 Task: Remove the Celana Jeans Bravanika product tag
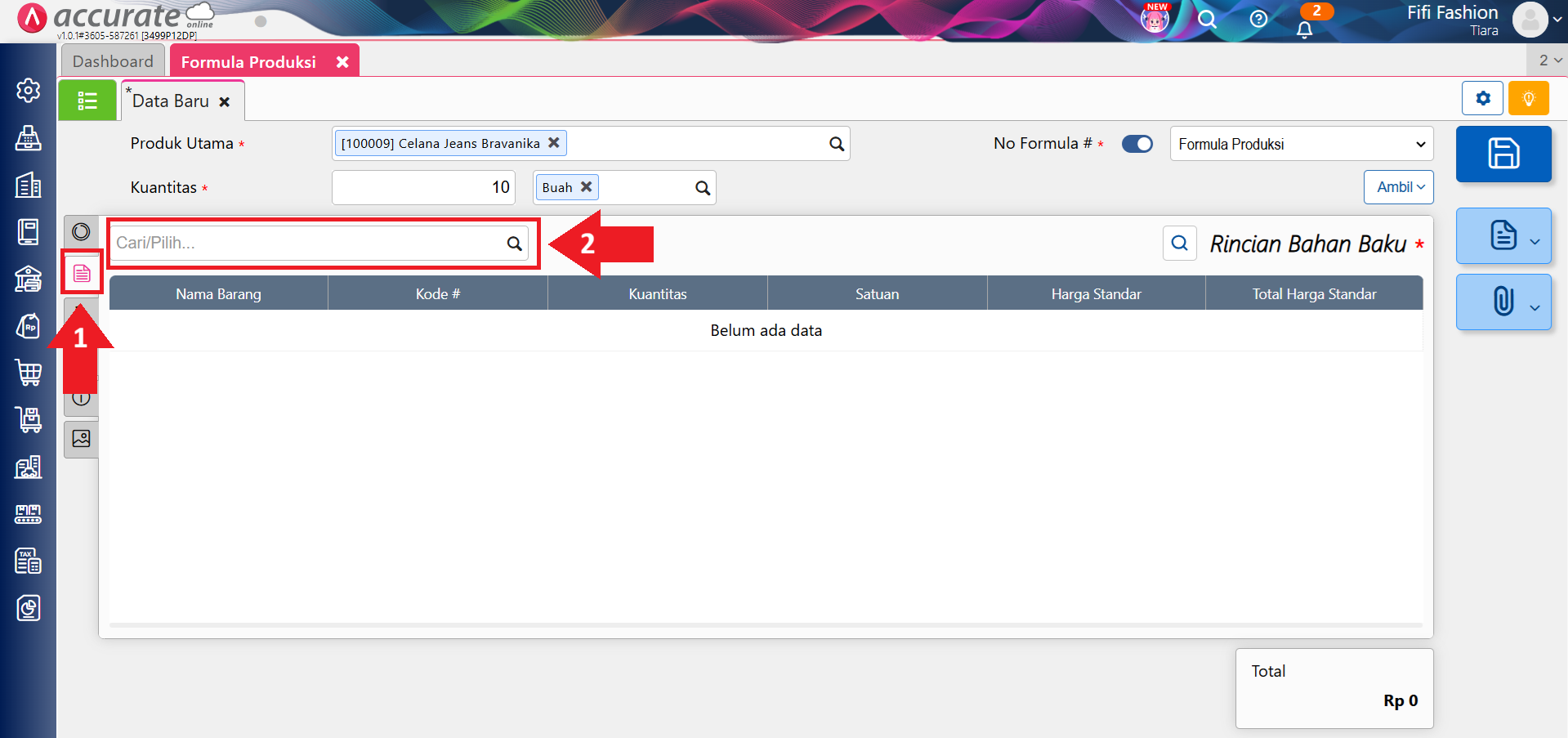tap(554, 142)
